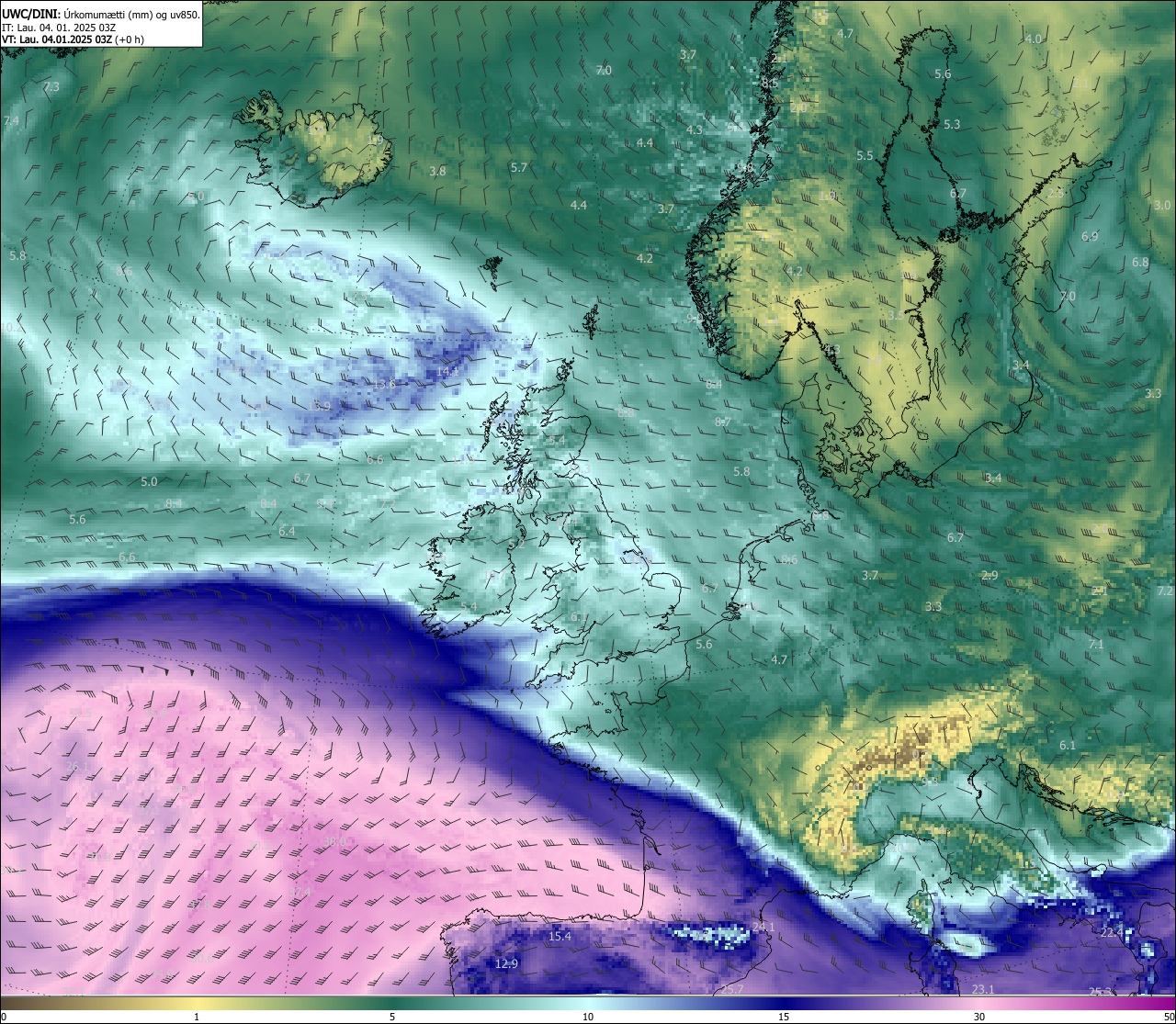Click the 3.8 value southeast of Iceland

(x=437, y=172)
